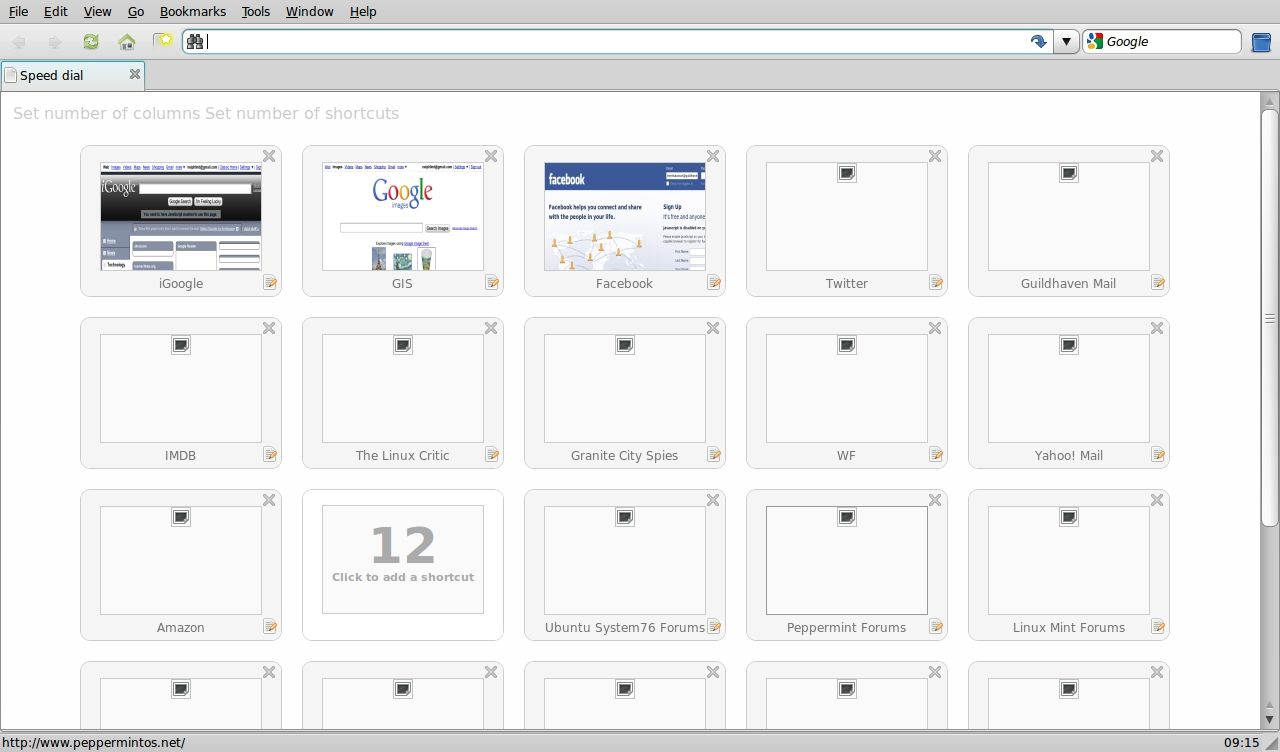Open the File menu

point(18,11)
